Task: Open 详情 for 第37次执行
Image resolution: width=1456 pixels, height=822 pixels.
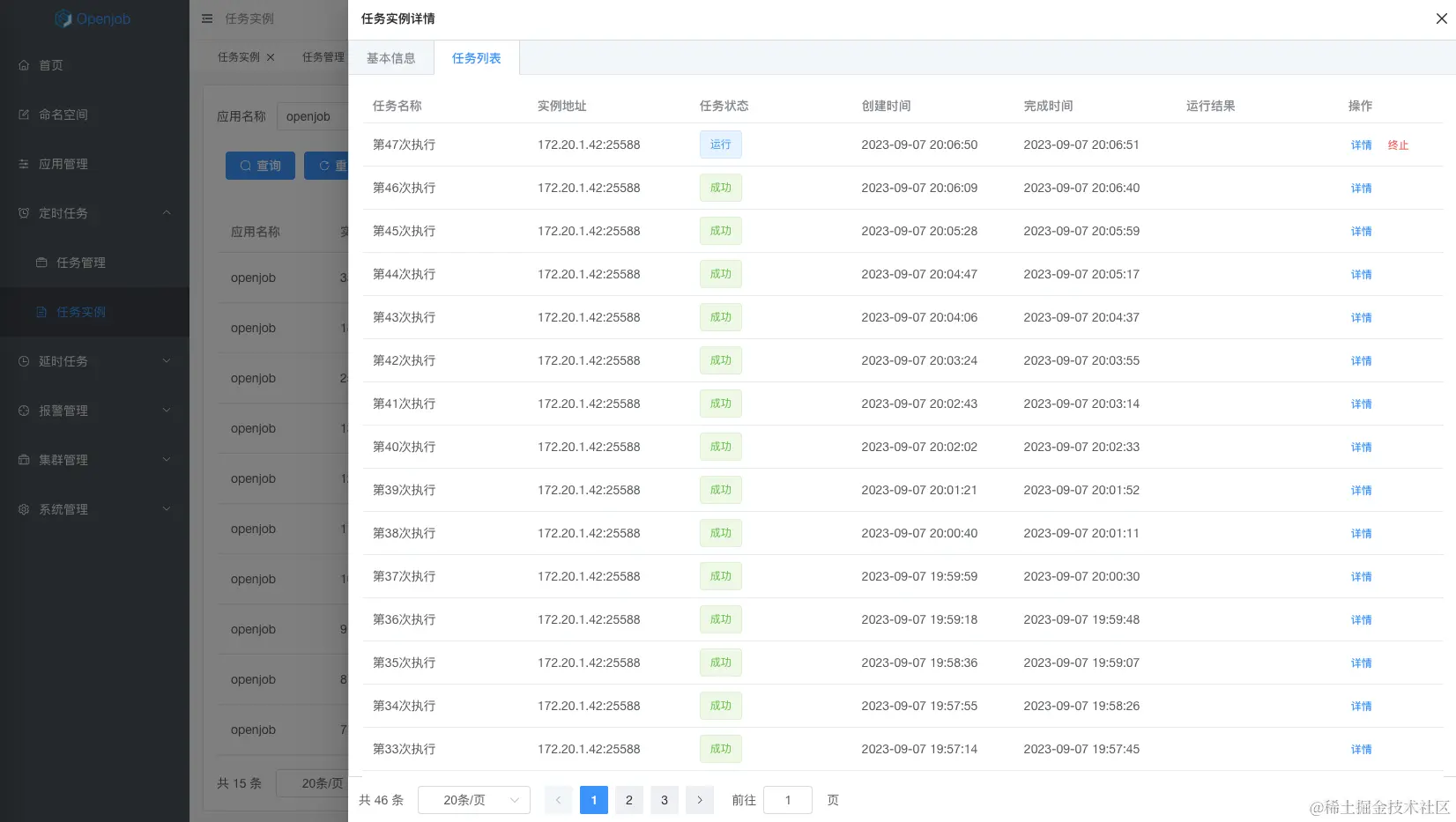Action: (x=1362, y=577)
